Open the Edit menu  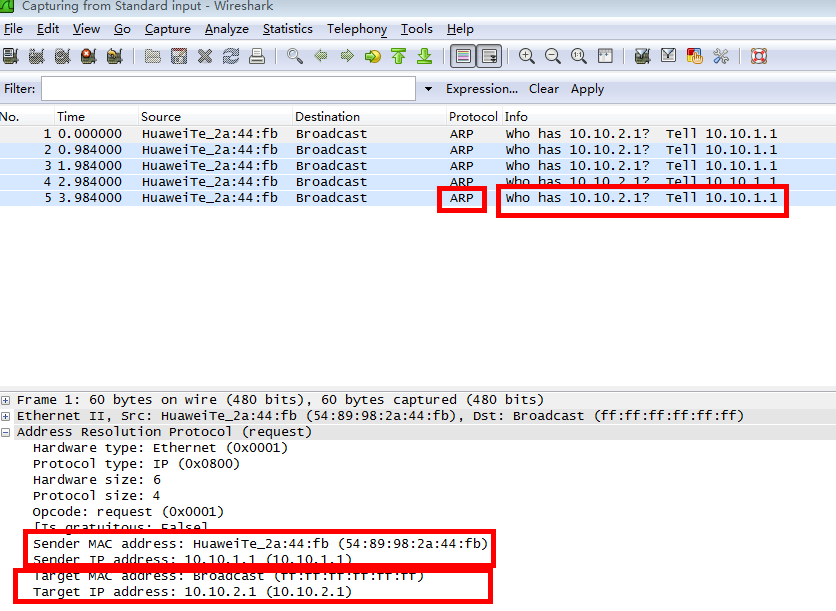tap(47, 29)
